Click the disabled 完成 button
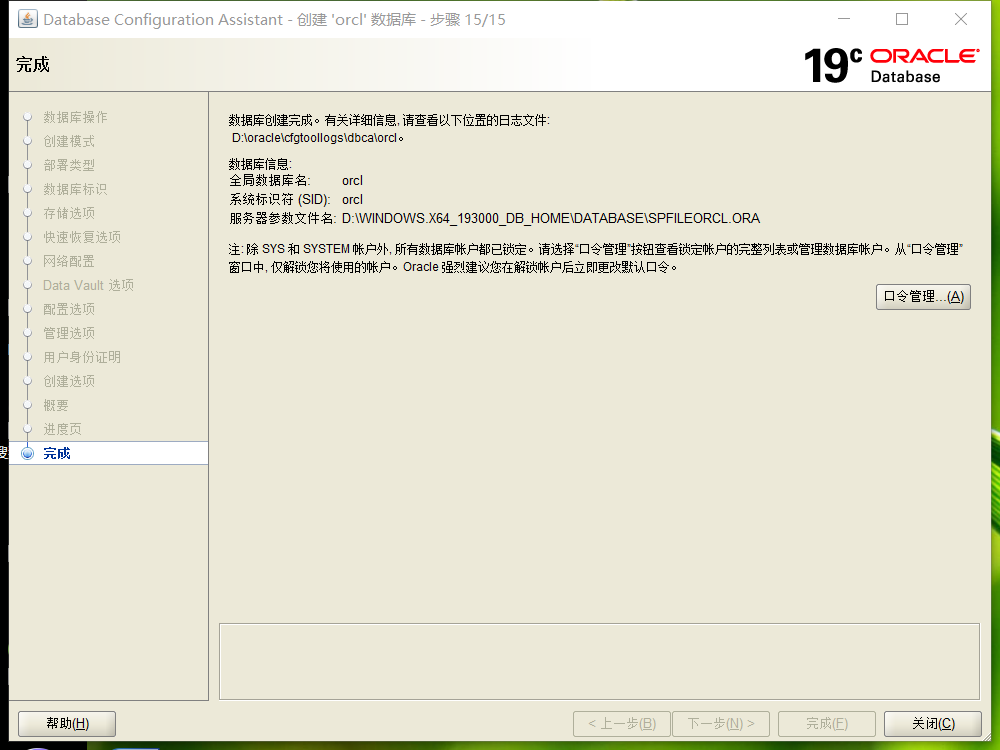Image resolution: width=1000 pixels, height=750 pixels. [x=826, y=723]
